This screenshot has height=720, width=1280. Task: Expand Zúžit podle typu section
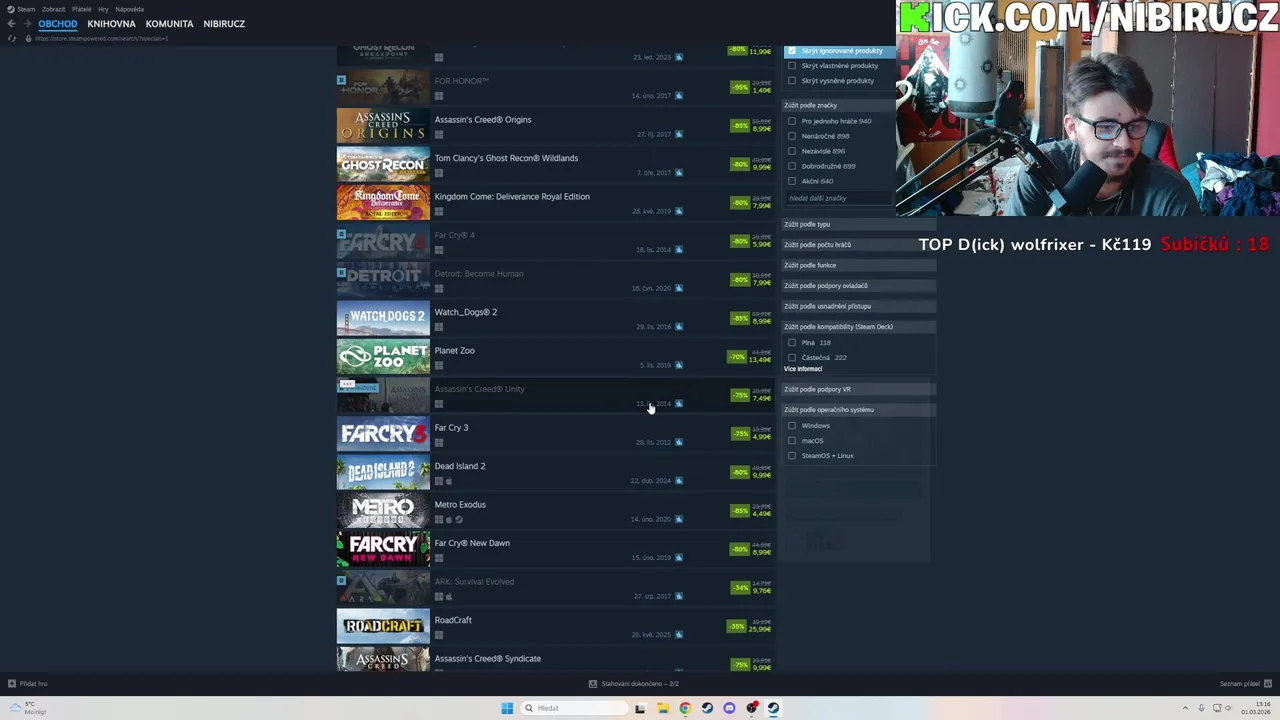pos(857,224)
